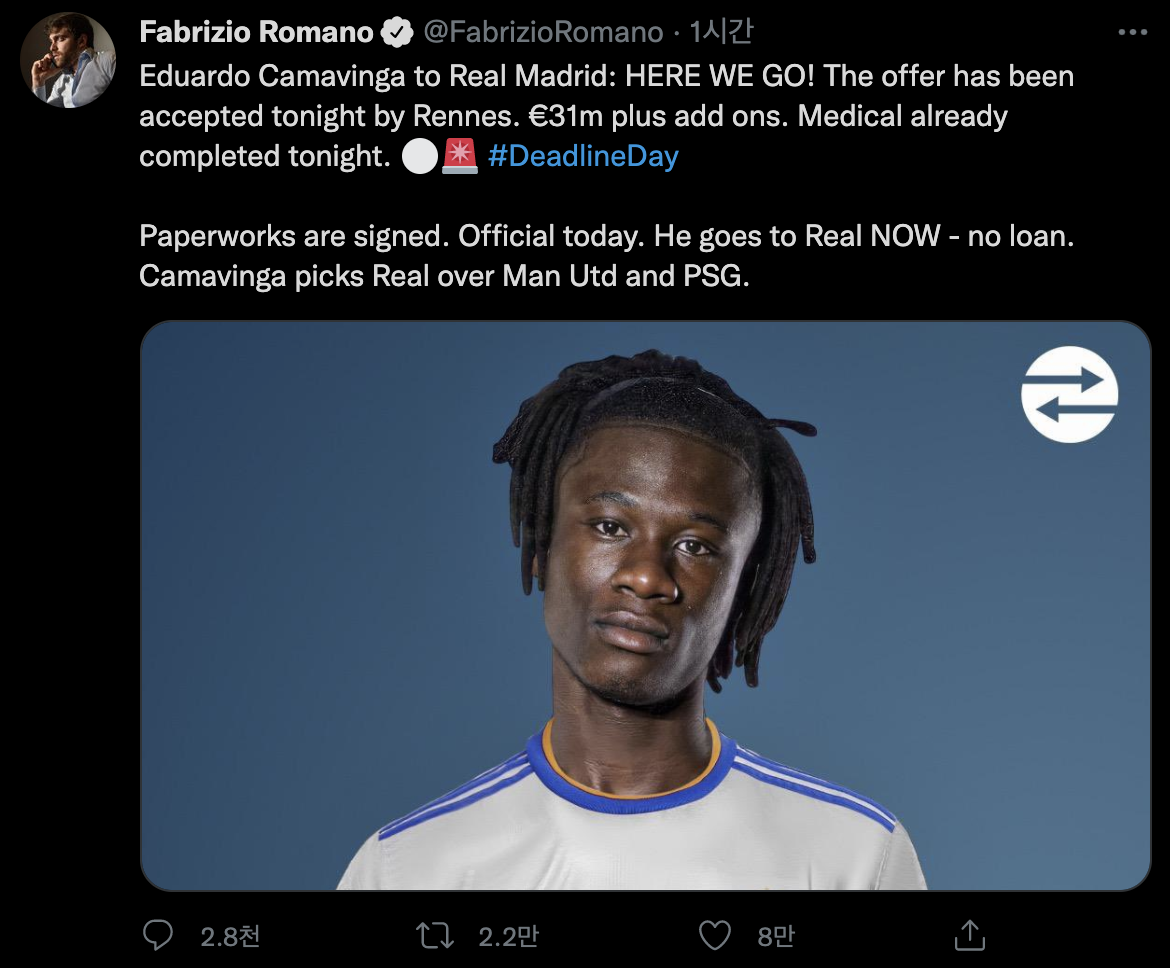Open the Camavinga player photo
Screen dimensions: 1170x968
click(x=645, y=605)
